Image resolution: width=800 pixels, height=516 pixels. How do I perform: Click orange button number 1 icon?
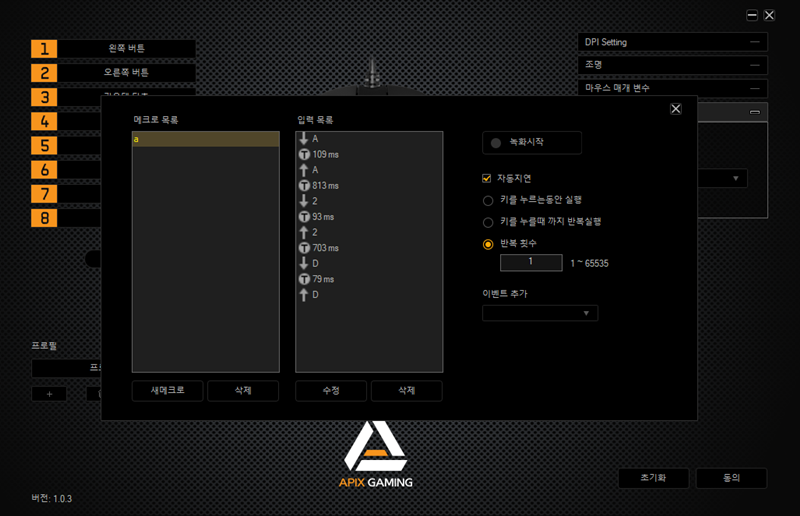(x=44, y=49)
